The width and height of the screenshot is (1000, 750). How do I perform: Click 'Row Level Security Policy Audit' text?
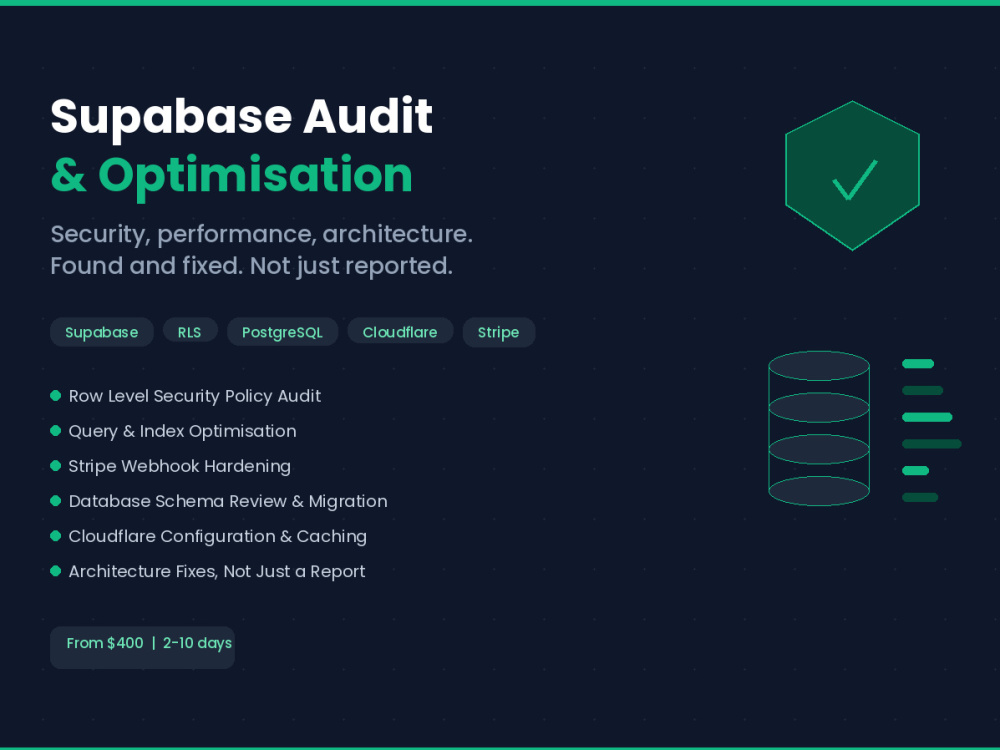pos(195,396)
